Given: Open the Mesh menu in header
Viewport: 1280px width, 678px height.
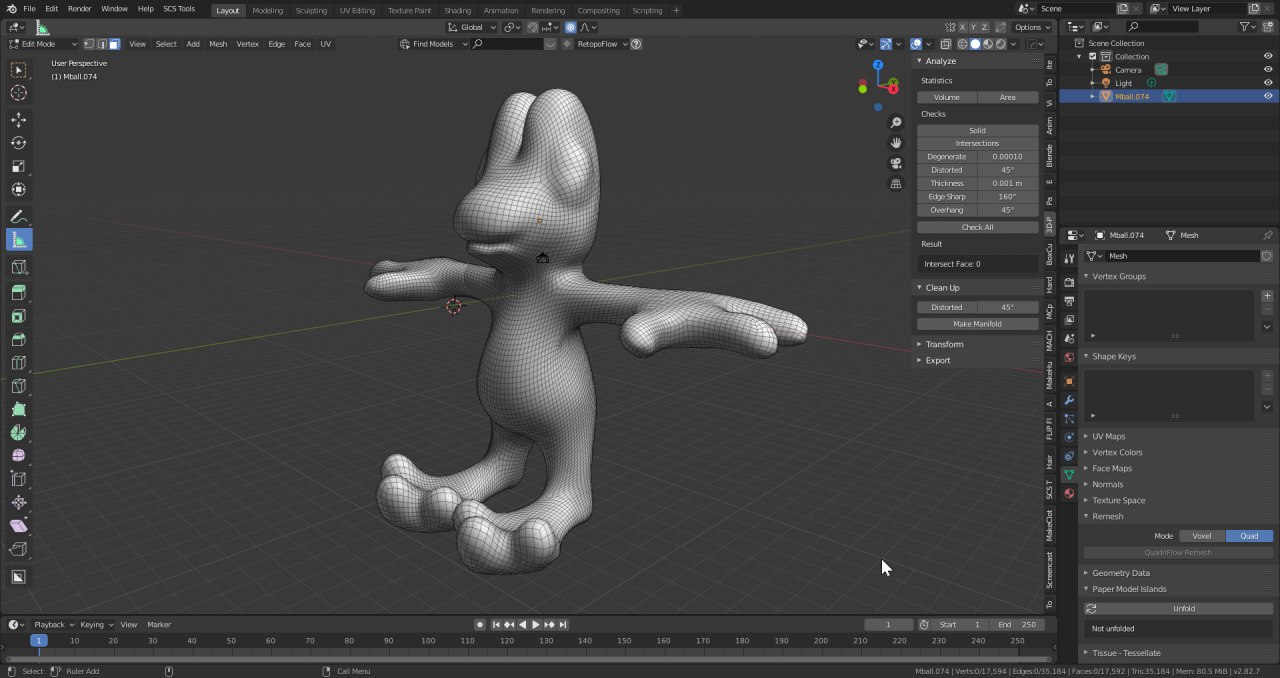Looking at the screenshot, I should coord(217,44).
